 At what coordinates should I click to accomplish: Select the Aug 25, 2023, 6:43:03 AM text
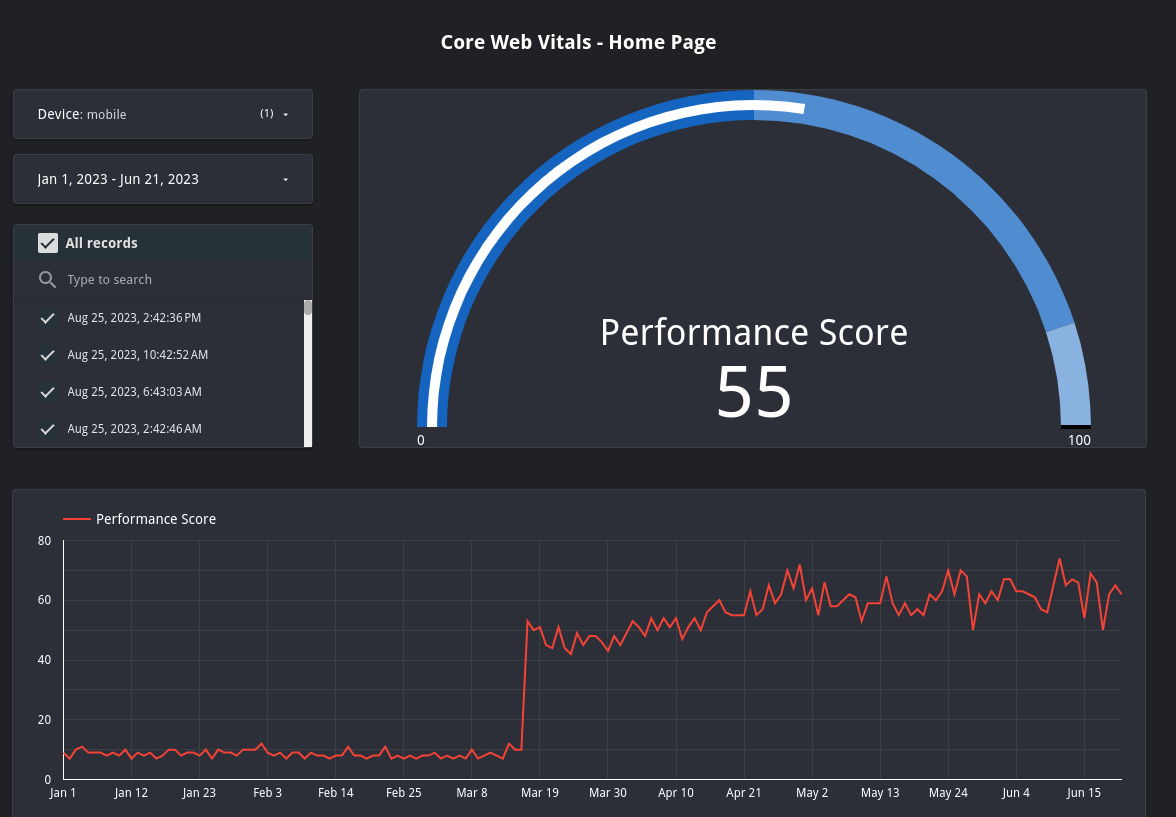[134, 392]
